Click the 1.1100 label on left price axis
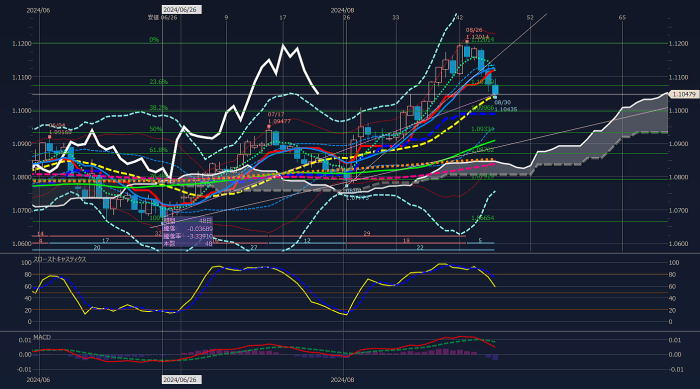Viewport: 700px width, 389px height. click(x=22, y=77)
